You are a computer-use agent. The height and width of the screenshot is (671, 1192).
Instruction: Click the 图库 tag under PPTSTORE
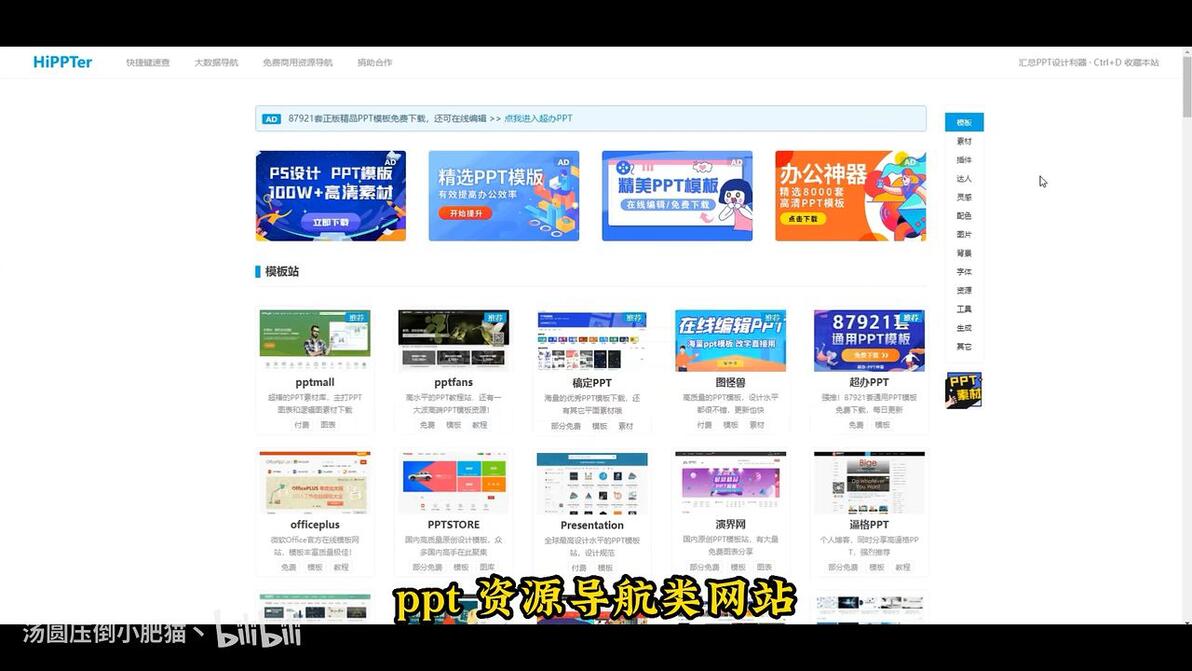(487, 567)
